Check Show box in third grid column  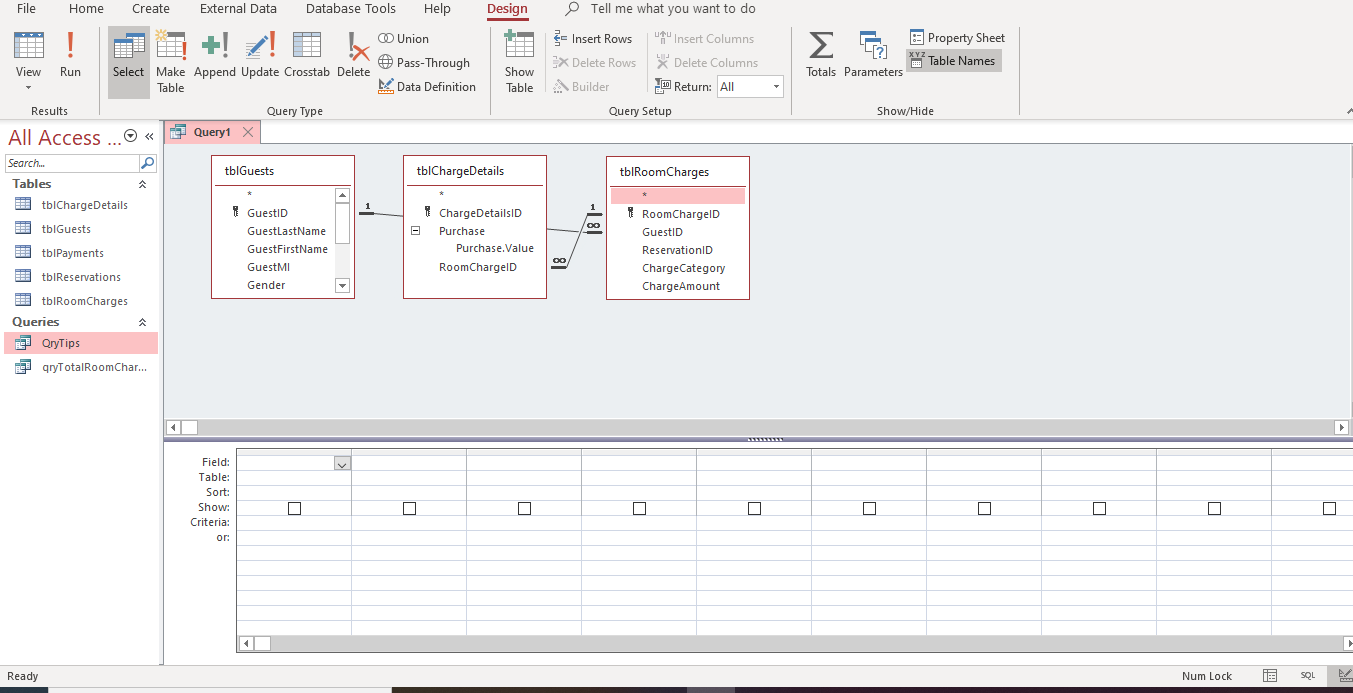point(524,508)
